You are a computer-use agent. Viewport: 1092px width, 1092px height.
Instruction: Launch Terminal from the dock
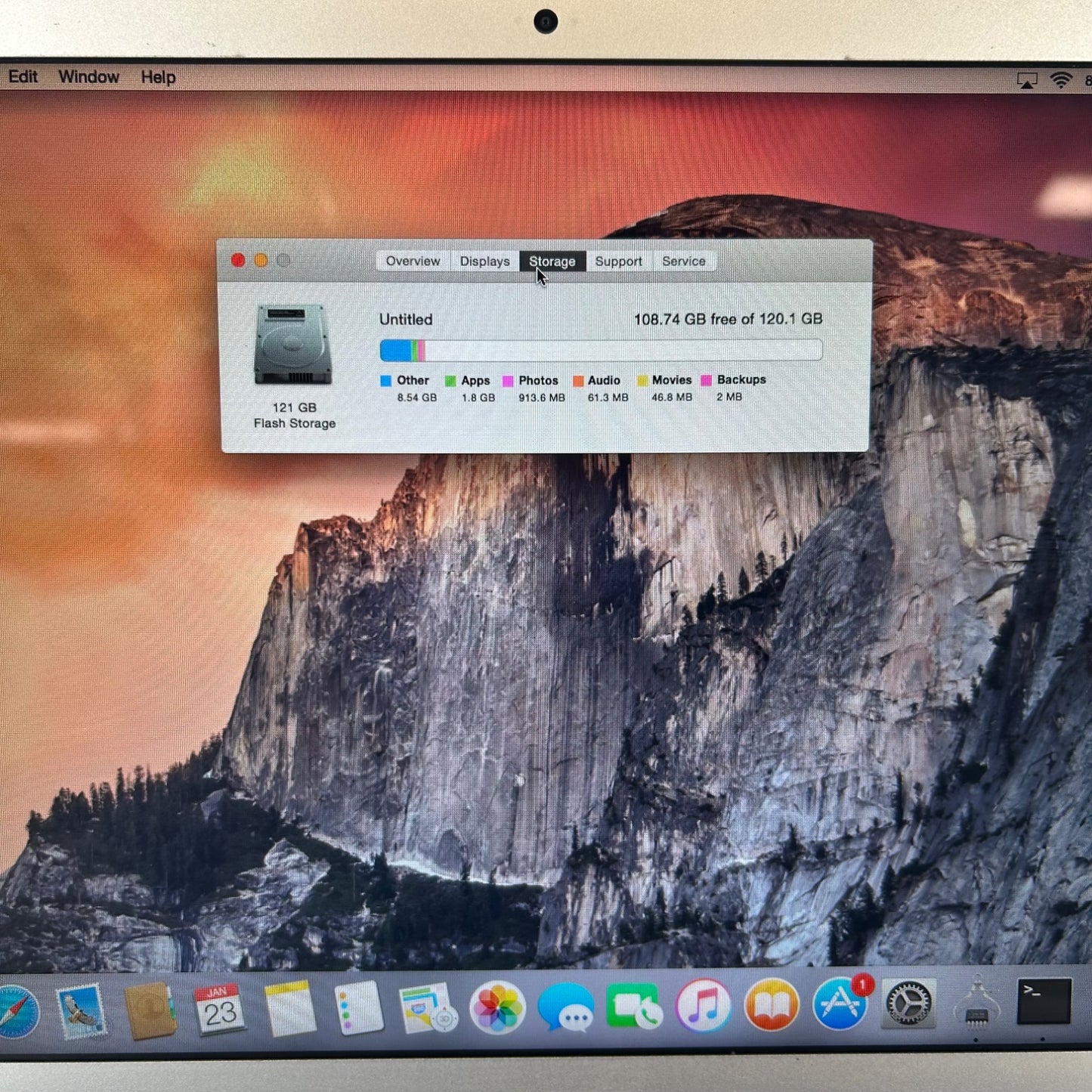click(1044, 1002)
